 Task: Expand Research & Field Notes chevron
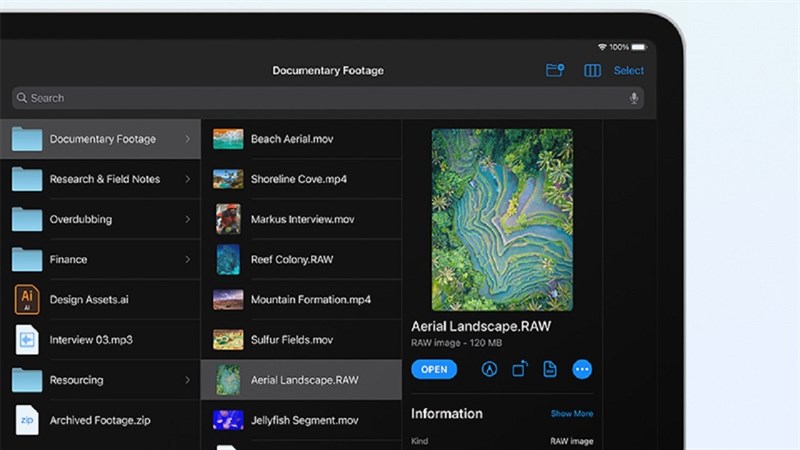coord(187,179)
